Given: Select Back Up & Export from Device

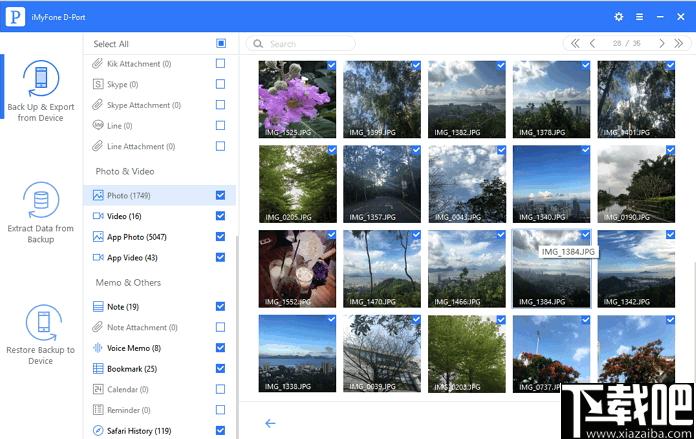Looking at the screenshot, I should (40, 91).
